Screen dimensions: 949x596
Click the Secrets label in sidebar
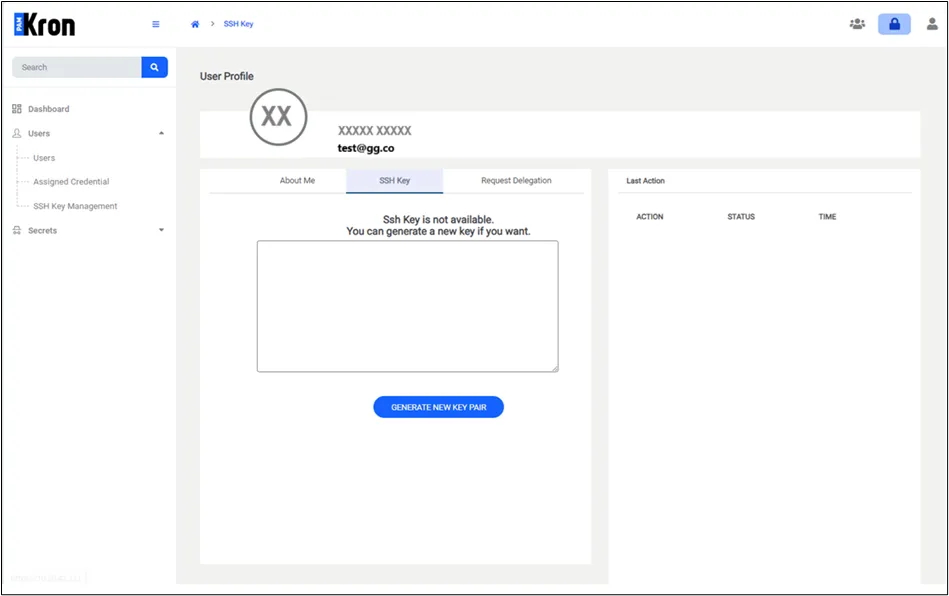[42, 231]
